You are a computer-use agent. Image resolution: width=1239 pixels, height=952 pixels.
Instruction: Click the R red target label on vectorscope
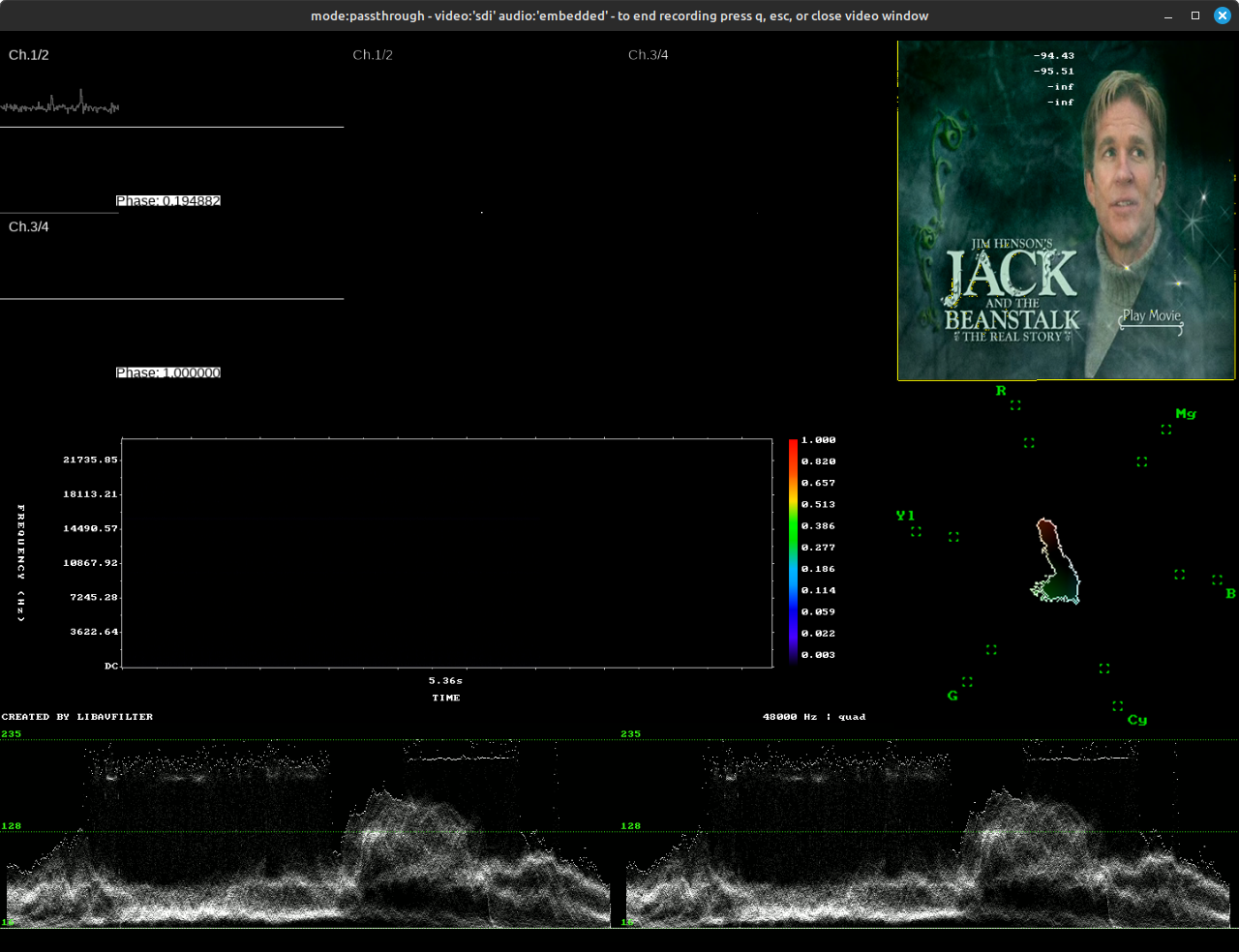pos(1001,391)
